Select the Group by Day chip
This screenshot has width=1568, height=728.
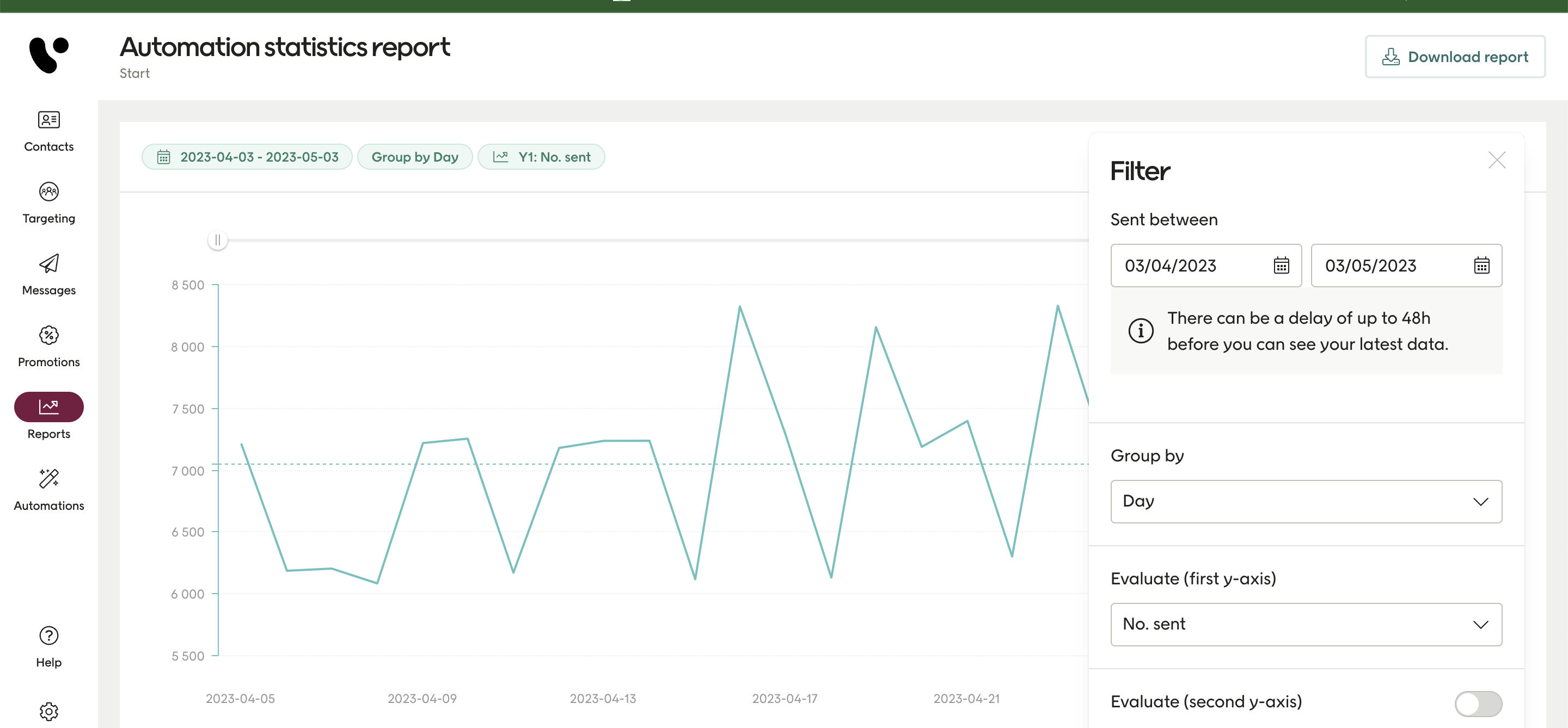(x=415, y=156)
